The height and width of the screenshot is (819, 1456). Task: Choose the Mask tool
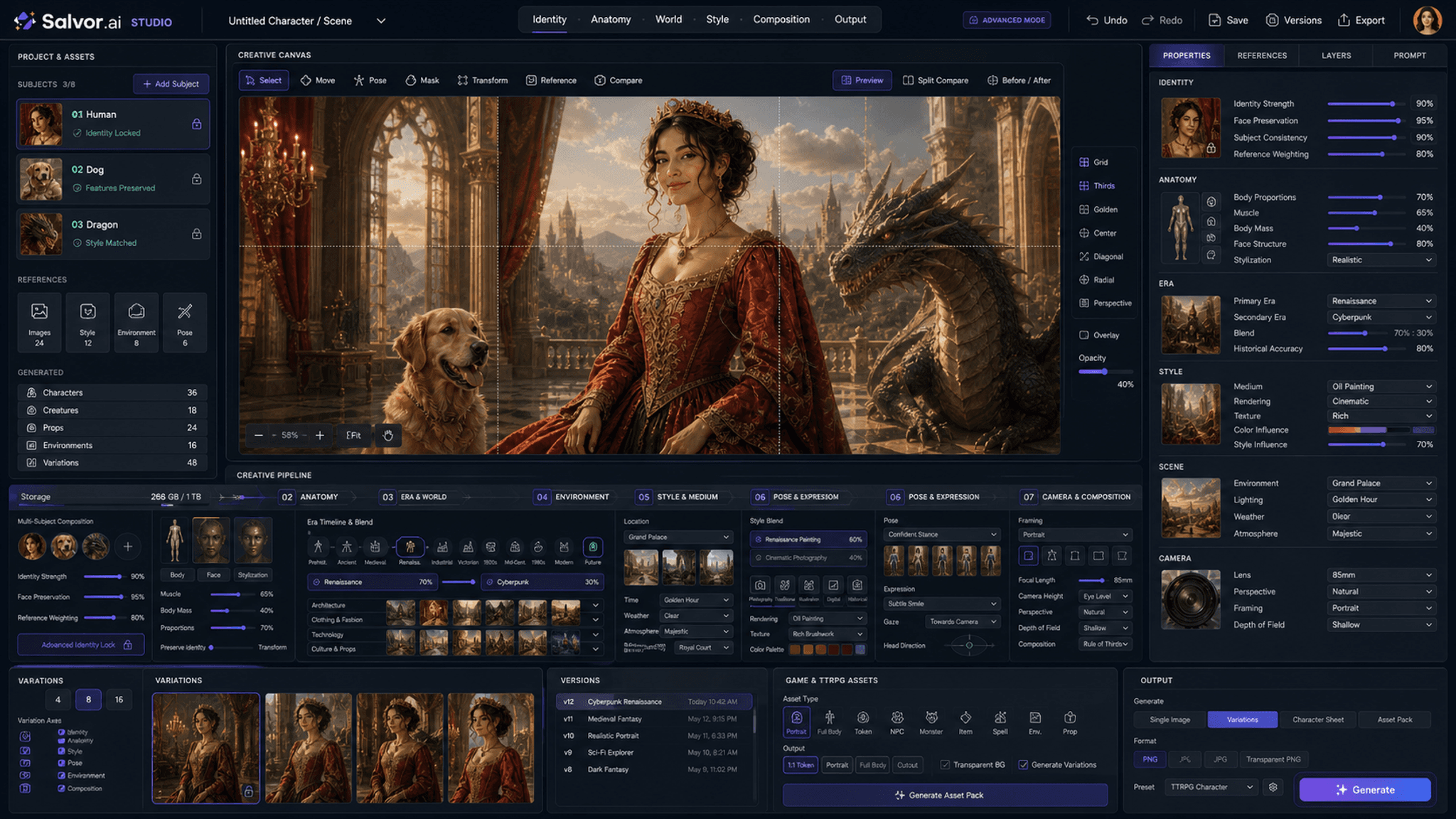point(422,80)
